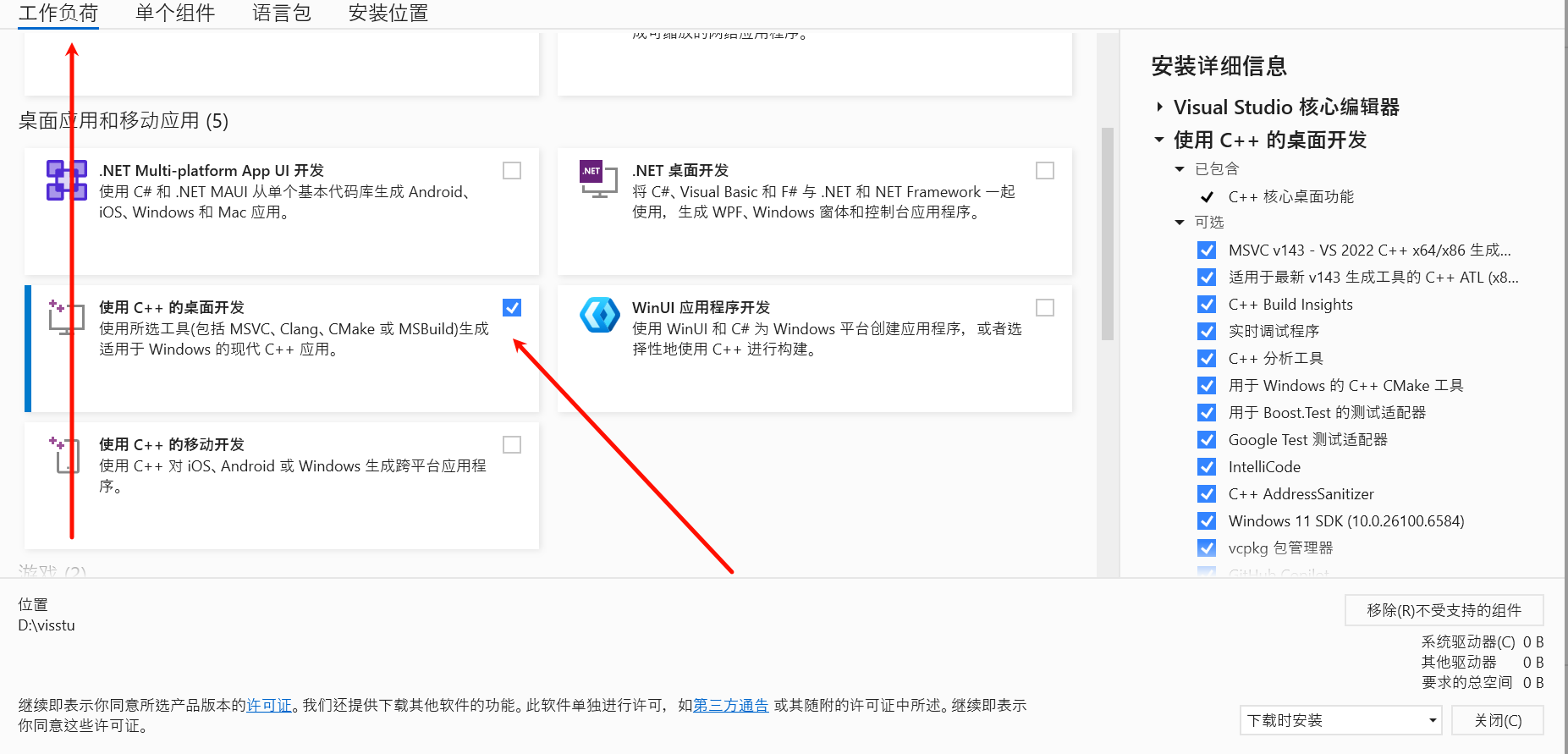Click the 桌面应用和移动应用 (5) heading
Screen dimensions: 1568x754
click(x=124, y=121)
